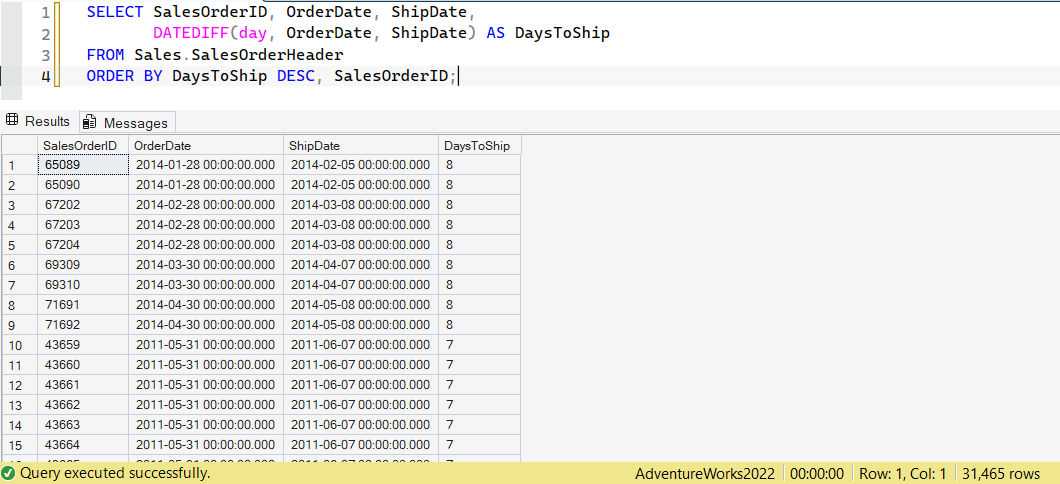Image resolution: width=1060 pixels, height=484 pixels.
Task: Click ShipDate value in row 3
Action: 360,204
